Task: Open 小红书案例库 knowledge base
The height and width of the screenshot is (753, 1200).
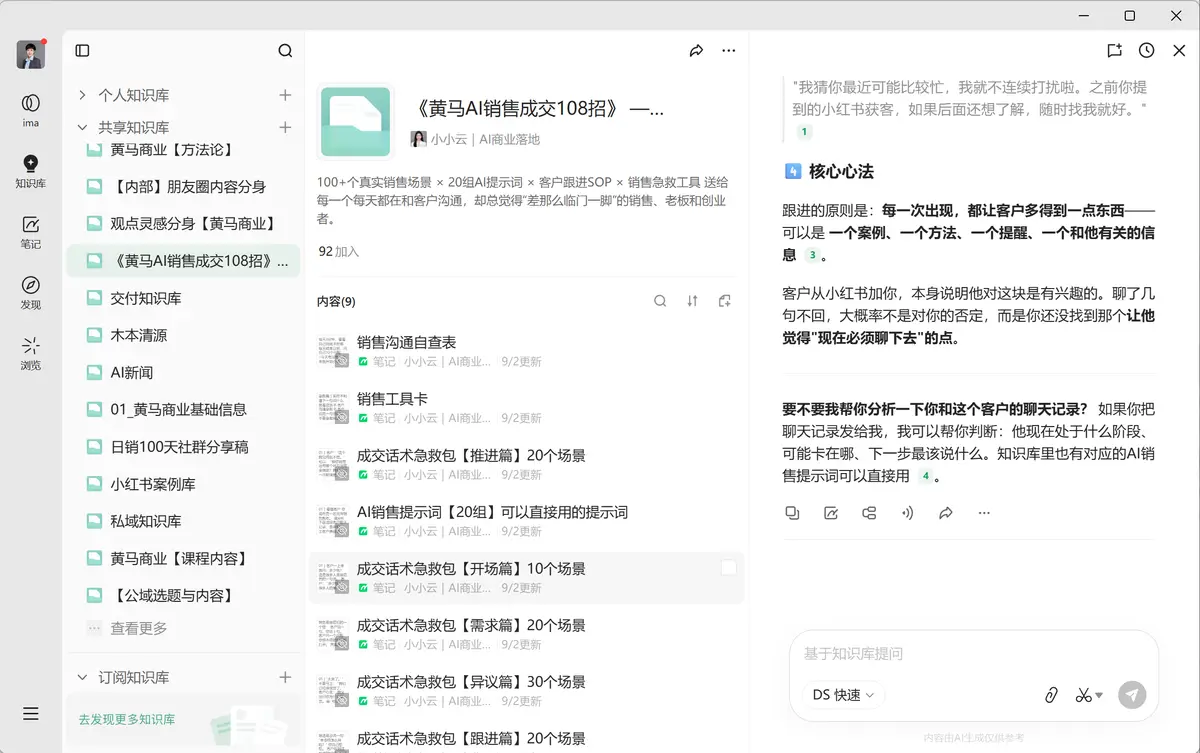Action: point(183,484)
